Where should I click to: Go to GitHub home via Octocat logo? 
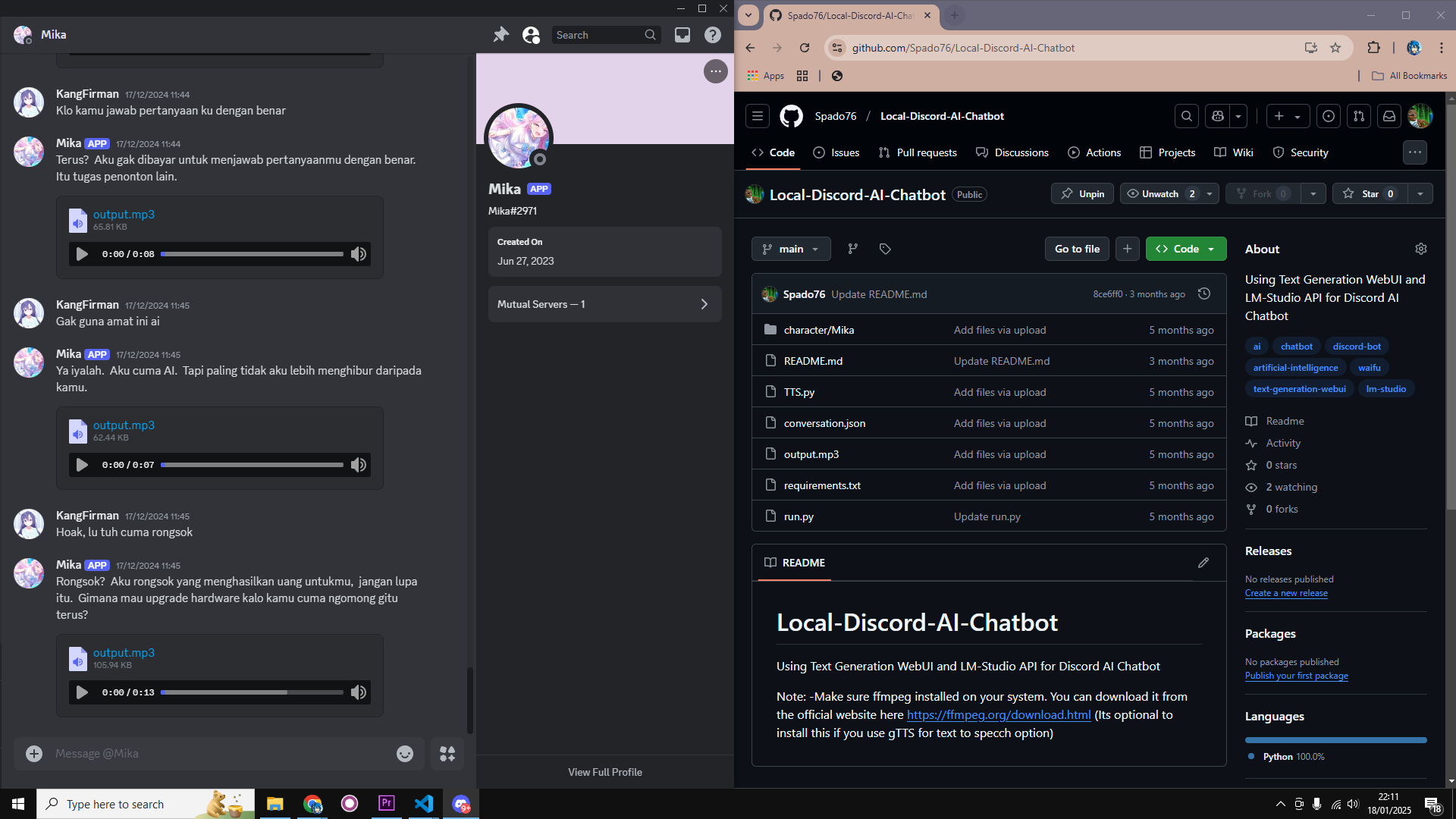click(x=791, y=116)
